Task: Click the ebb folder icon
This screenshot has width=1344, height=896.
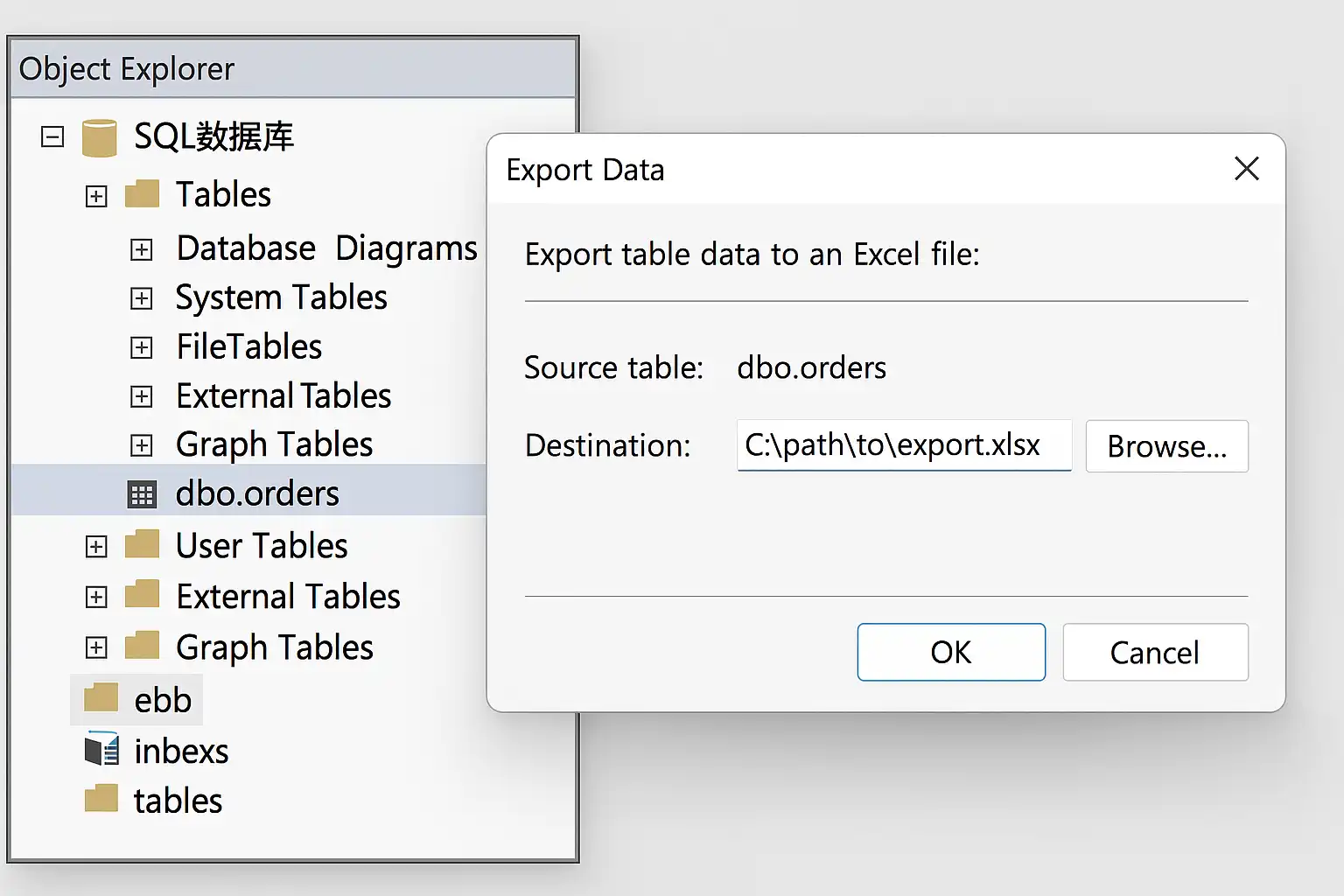Action: (101, 698)
